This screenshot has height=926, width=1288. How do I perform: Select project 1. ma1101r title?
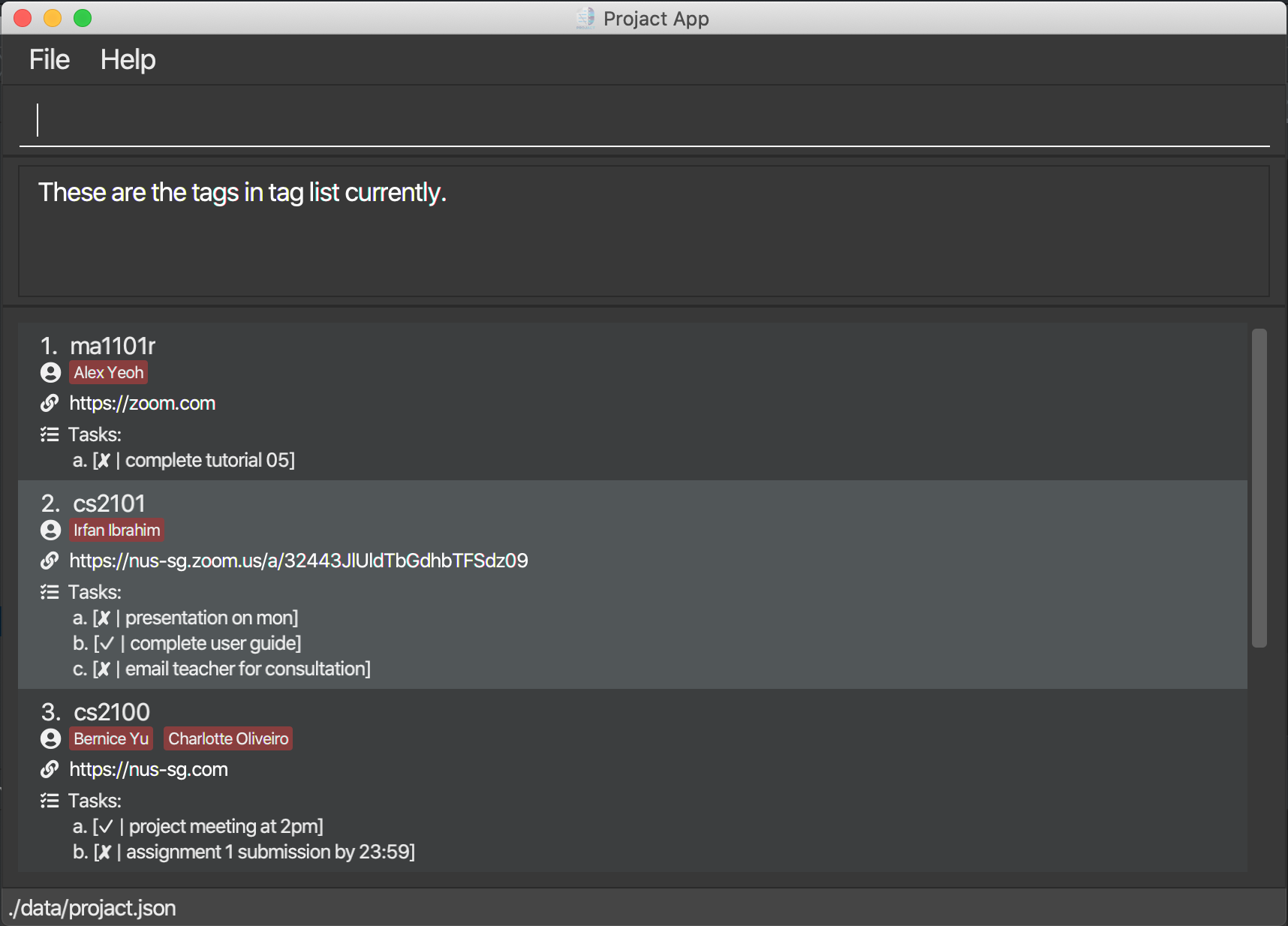pyautogui.click(x=98, y=346)
